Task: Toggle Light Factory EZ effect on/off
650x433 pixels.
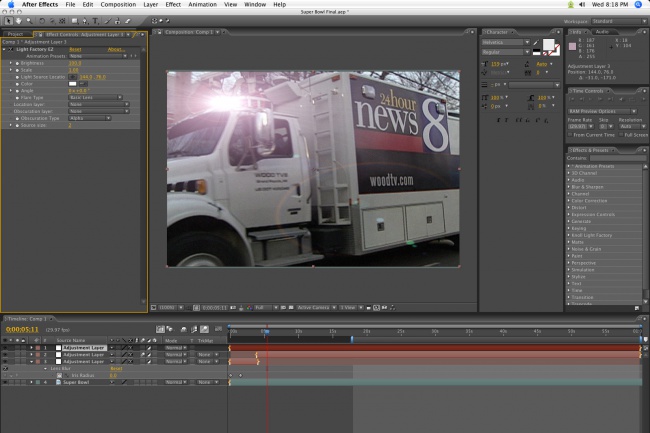Action: tap(11, 49)
